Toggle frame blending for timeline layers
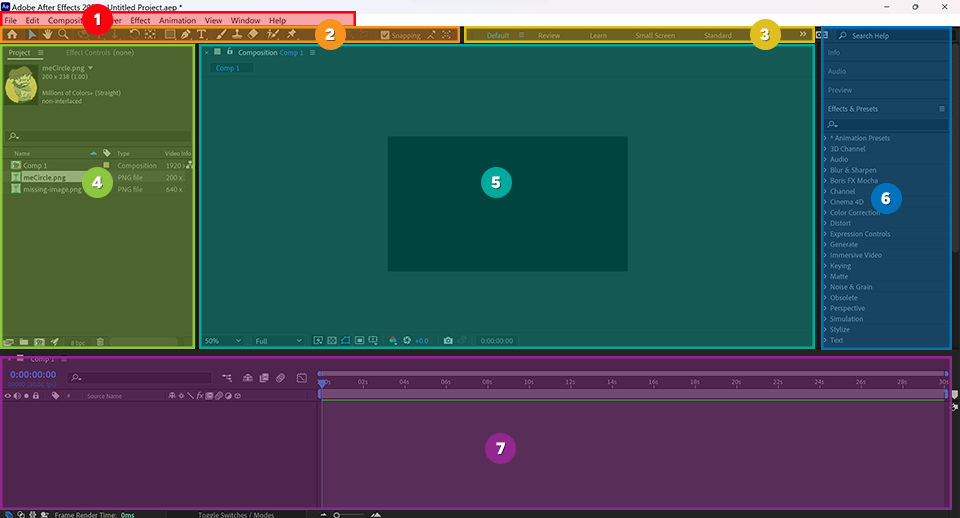This screenshot has width=960, height=518. coord(264,378)
